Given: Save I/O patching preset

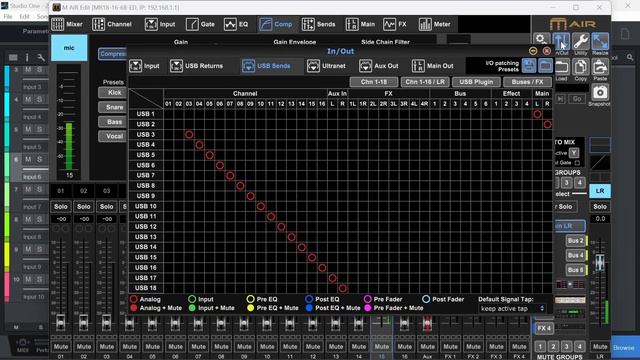Looking at the screenshot, I should (529, 66).
